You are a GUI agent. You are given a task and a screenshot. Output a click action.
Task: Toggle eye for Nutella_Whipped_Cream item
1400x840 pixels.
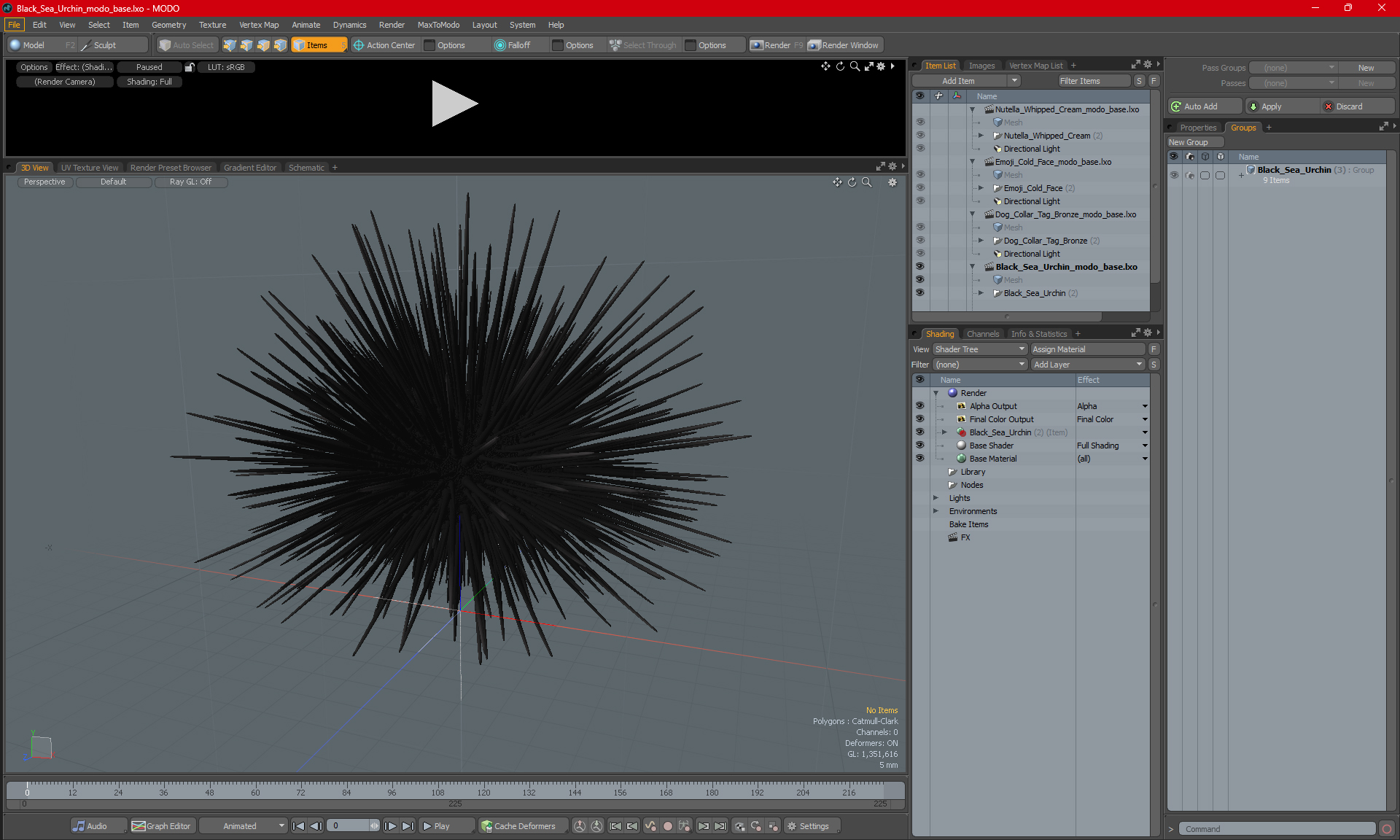click(919, 136)
